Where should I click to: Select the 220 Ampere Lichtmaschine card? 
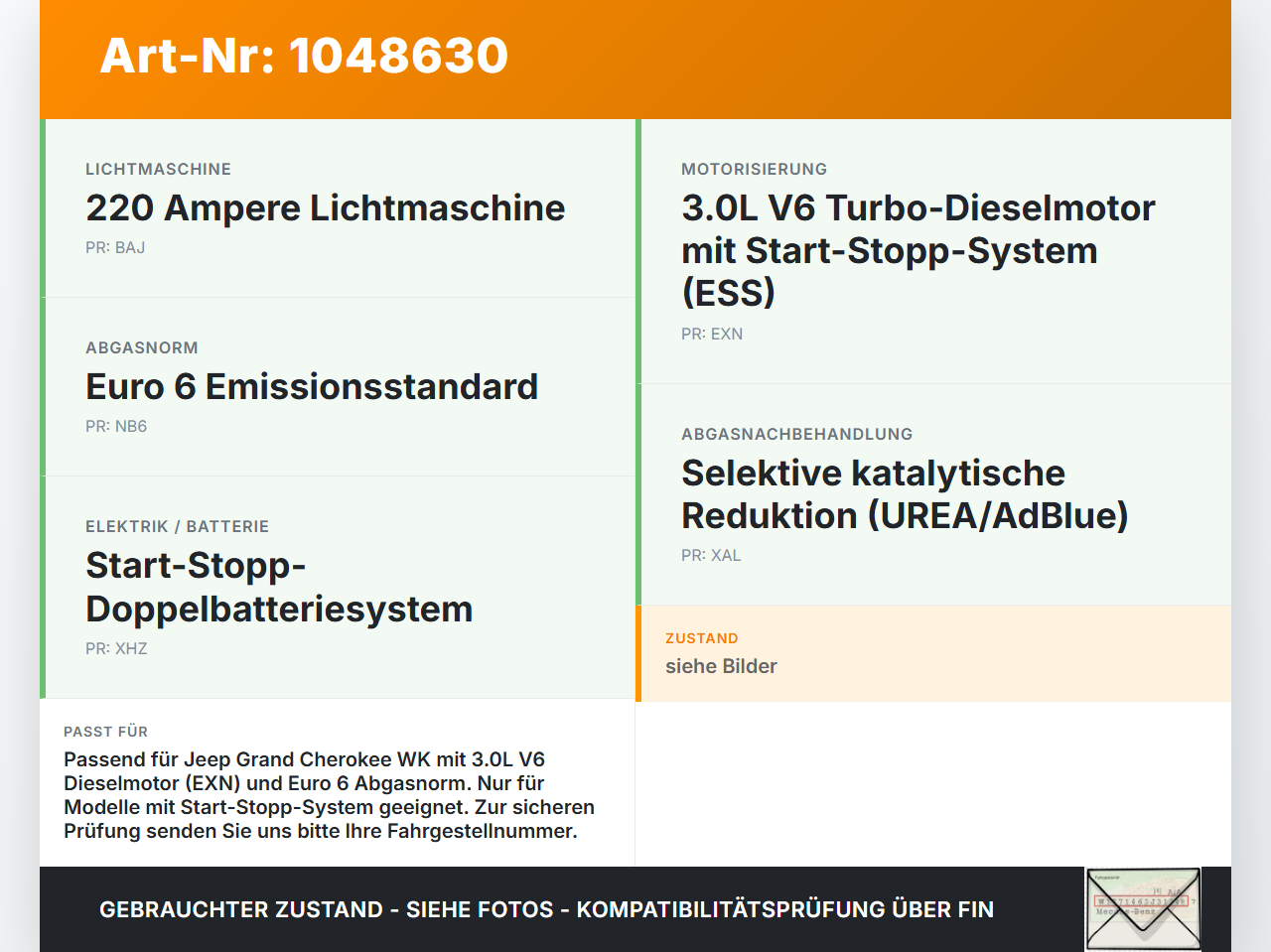click(x=338, y=208)
